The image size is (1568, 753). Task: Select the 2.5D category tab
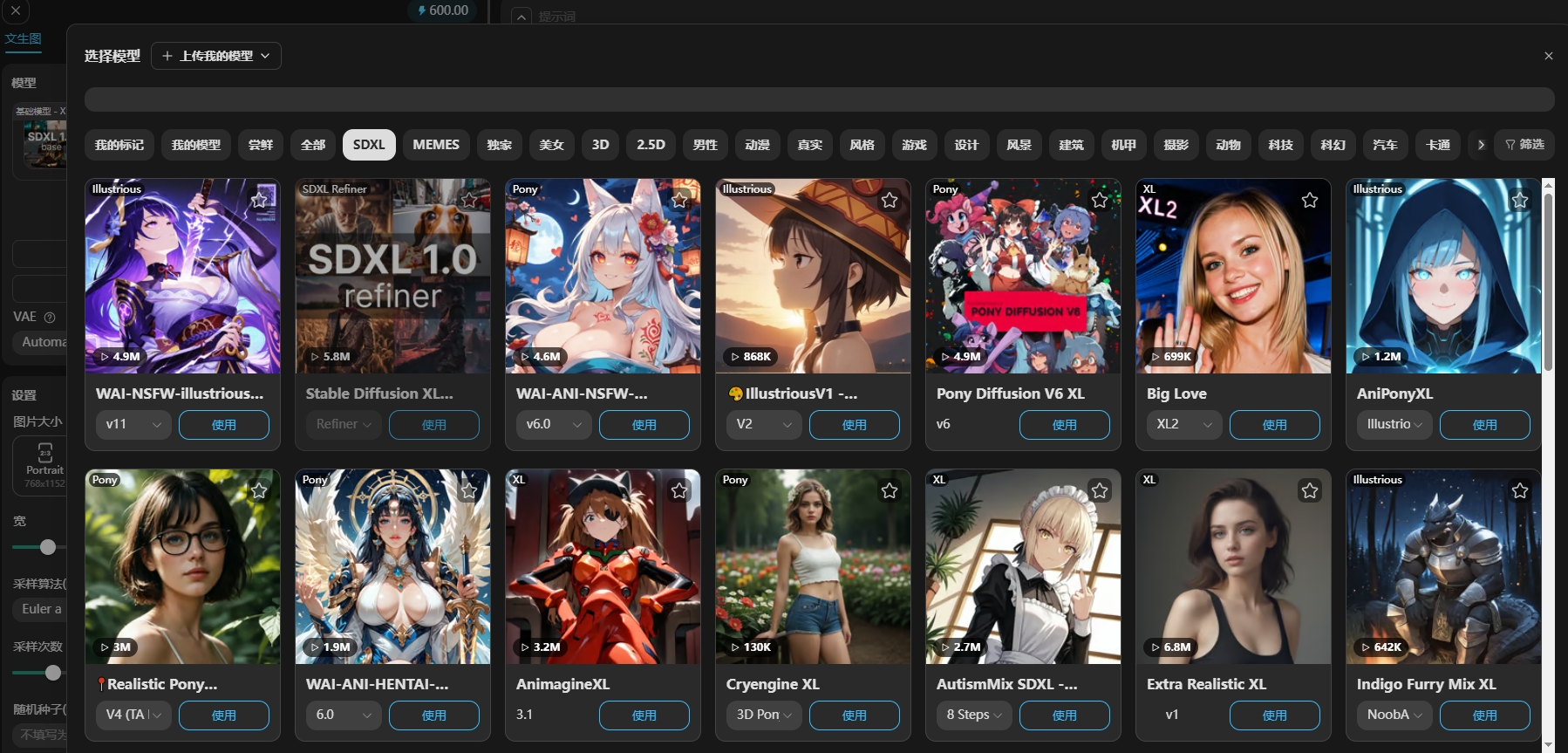pyautogui.click(x=651, y=145)
